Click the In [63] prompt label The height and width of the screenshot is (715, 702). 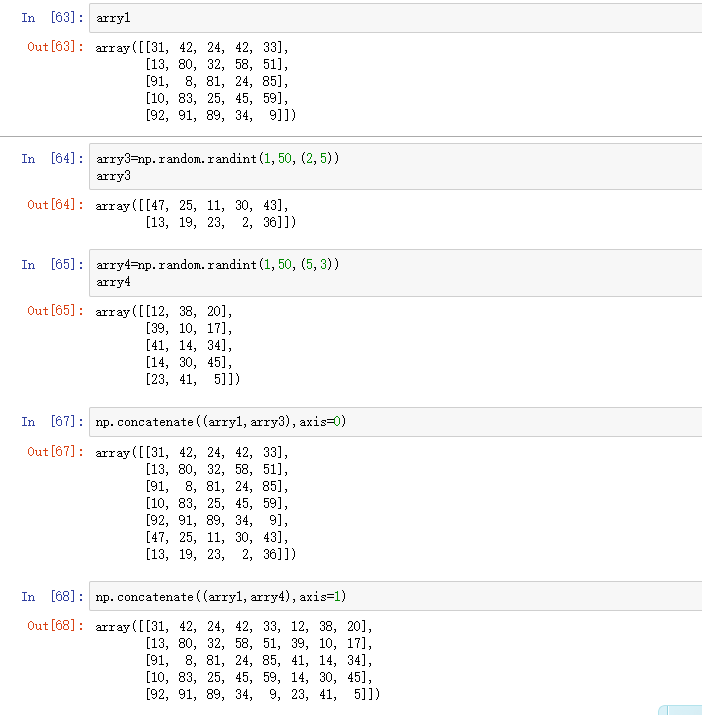(x=52, y=18)
